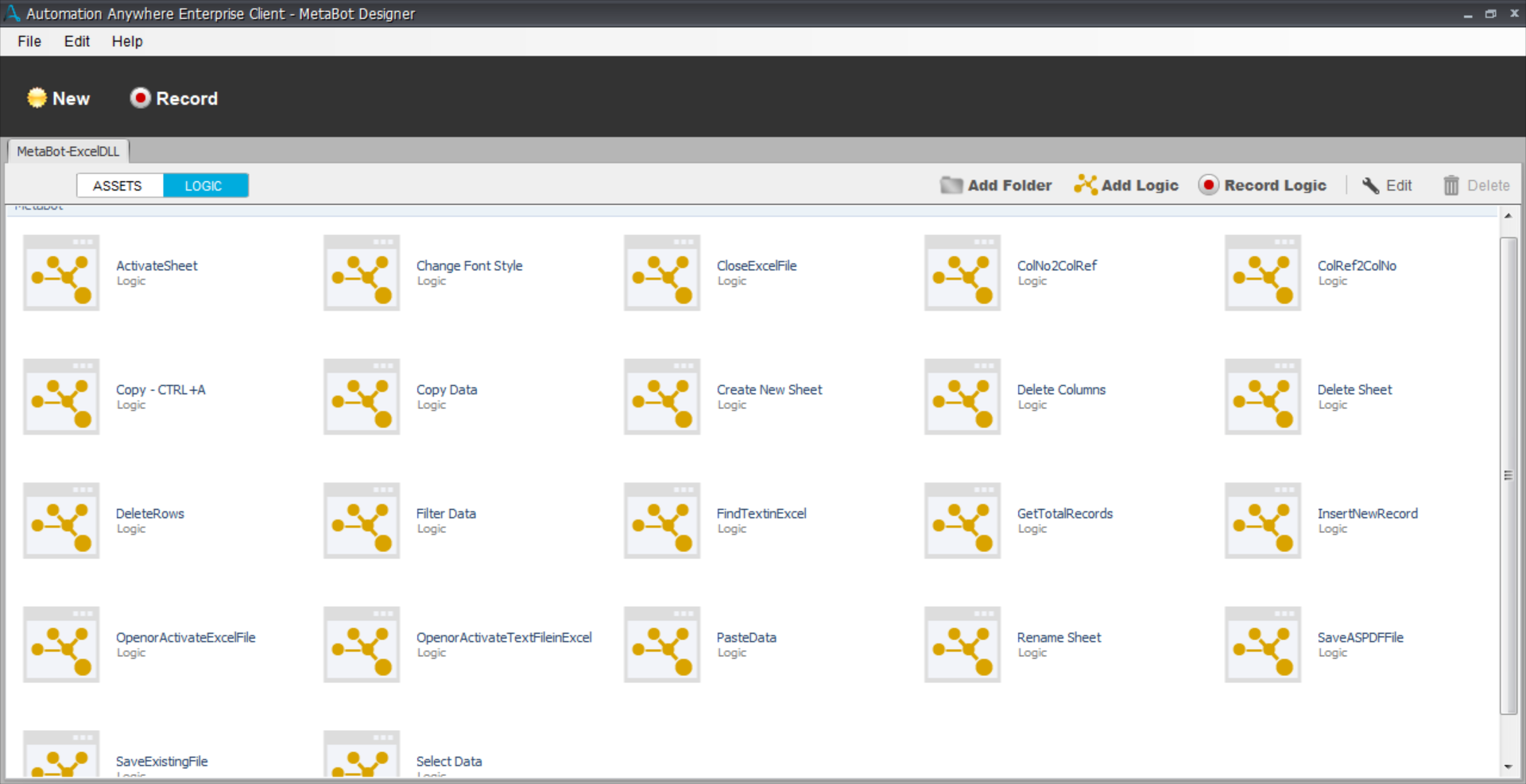Click the CloseExcelFile label
Viewport: 1526px width, 784px height.
pyautogui.click(x=757, y=266)
